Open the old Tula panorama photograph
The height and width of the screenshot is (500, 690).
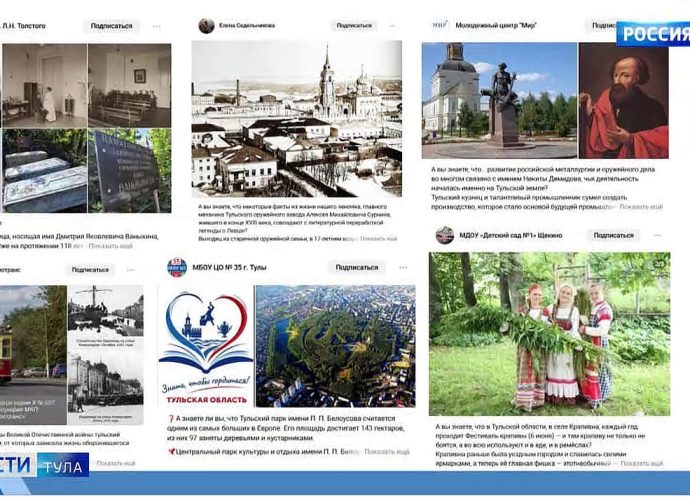[x=297, y=119]
